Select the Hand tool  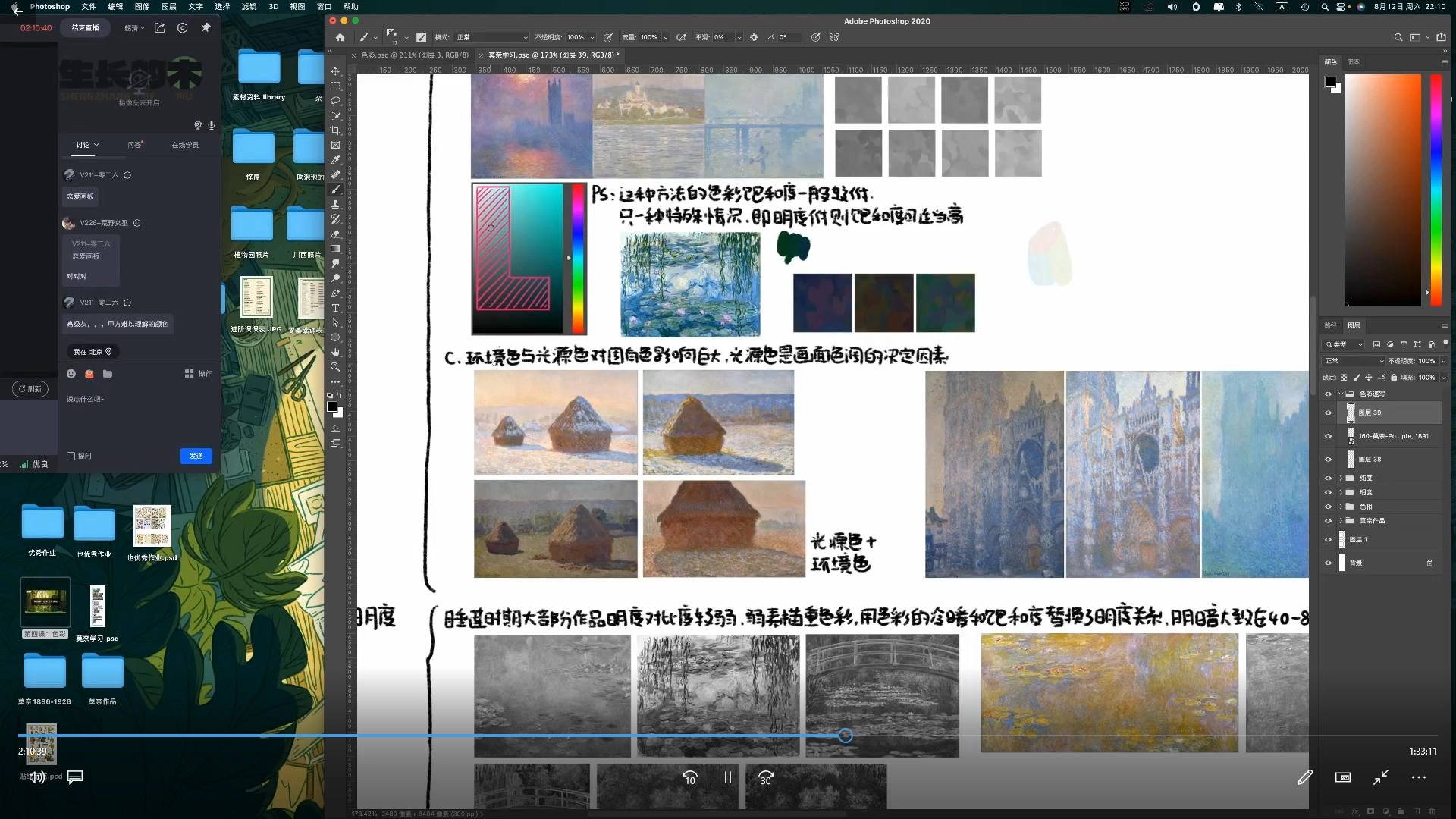pyautogui.click(x=335, y=353)
